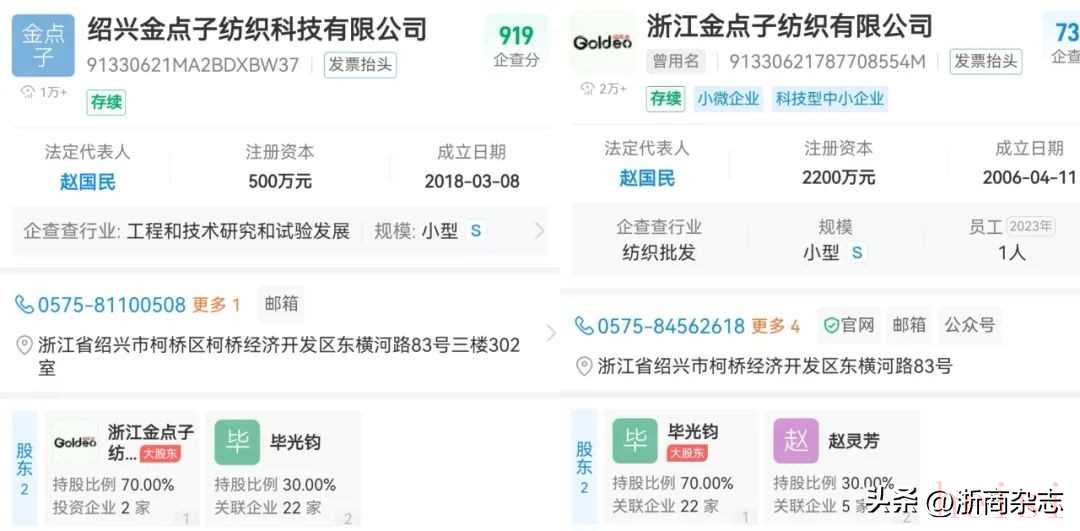The width and height of the screenshot is (1080, 531).
Task: Show more phone numbers via 更多 1
Action: (x=216, y=304)
